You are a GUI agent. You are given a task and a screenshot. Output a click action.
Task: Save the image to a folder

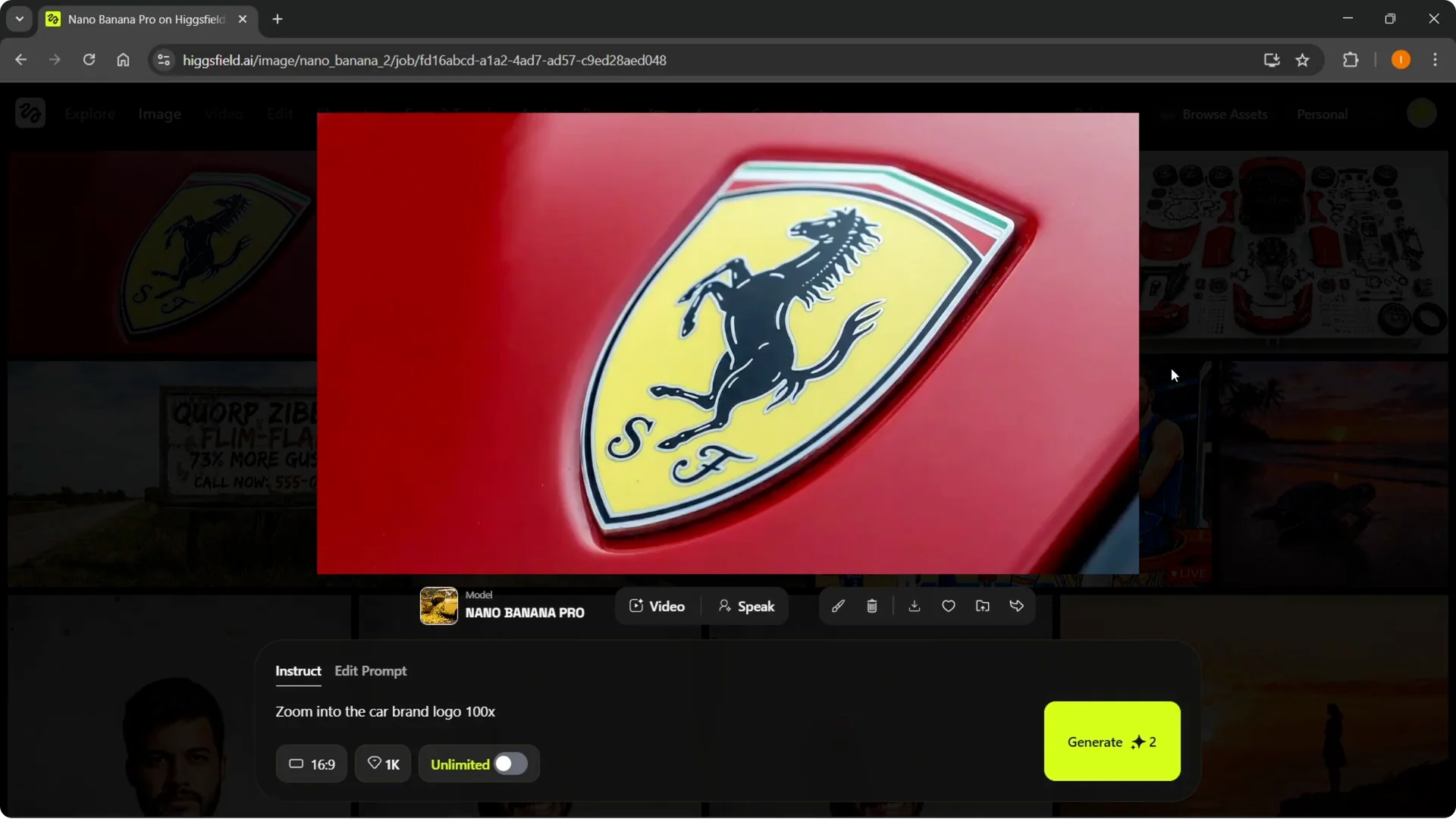pyautogui.click(x=982, y=606)
